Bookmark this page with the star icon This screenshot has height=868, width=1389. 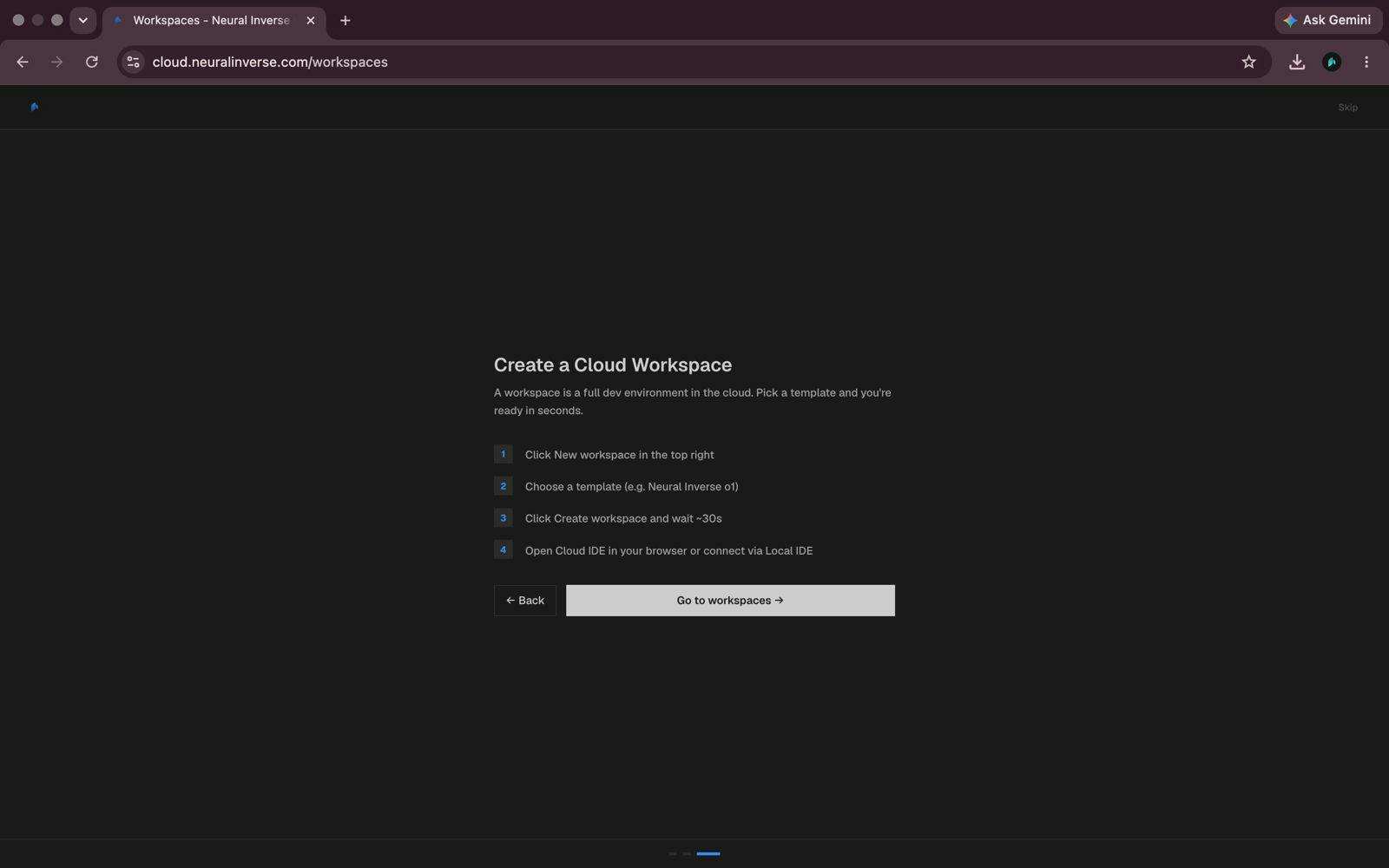coord(1248,62)
